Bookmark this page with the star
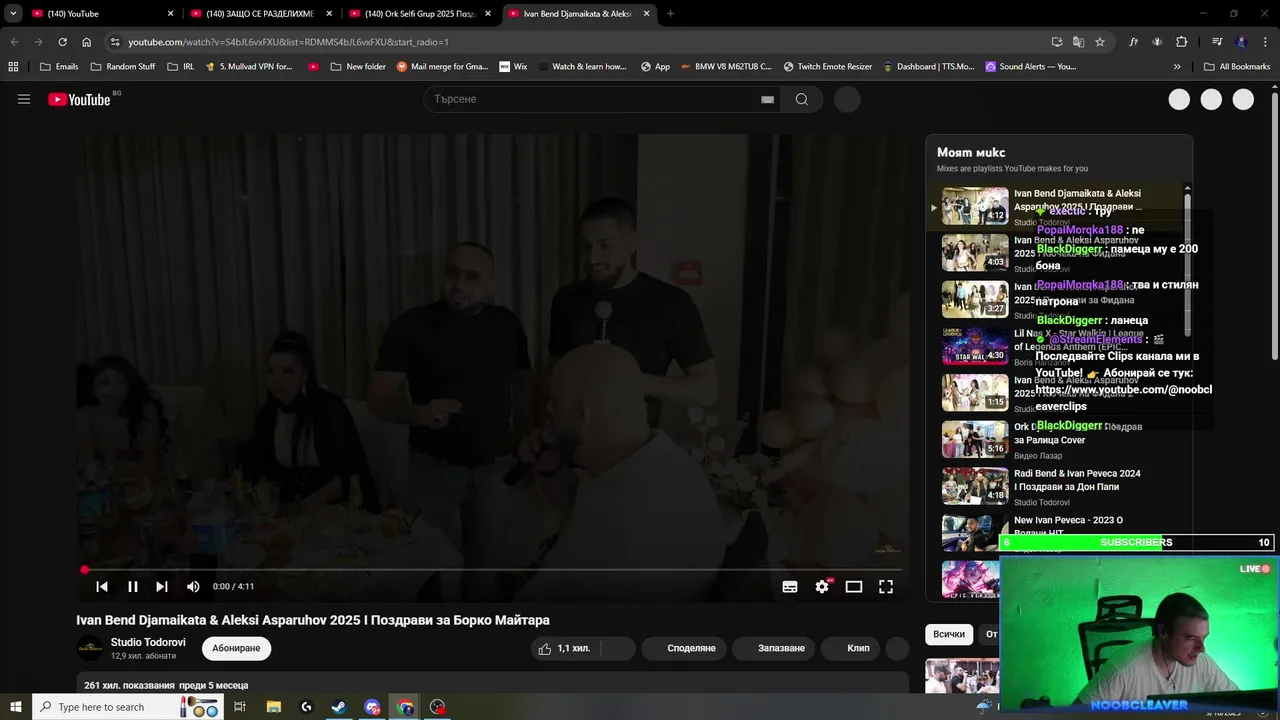 point(1100,42)
